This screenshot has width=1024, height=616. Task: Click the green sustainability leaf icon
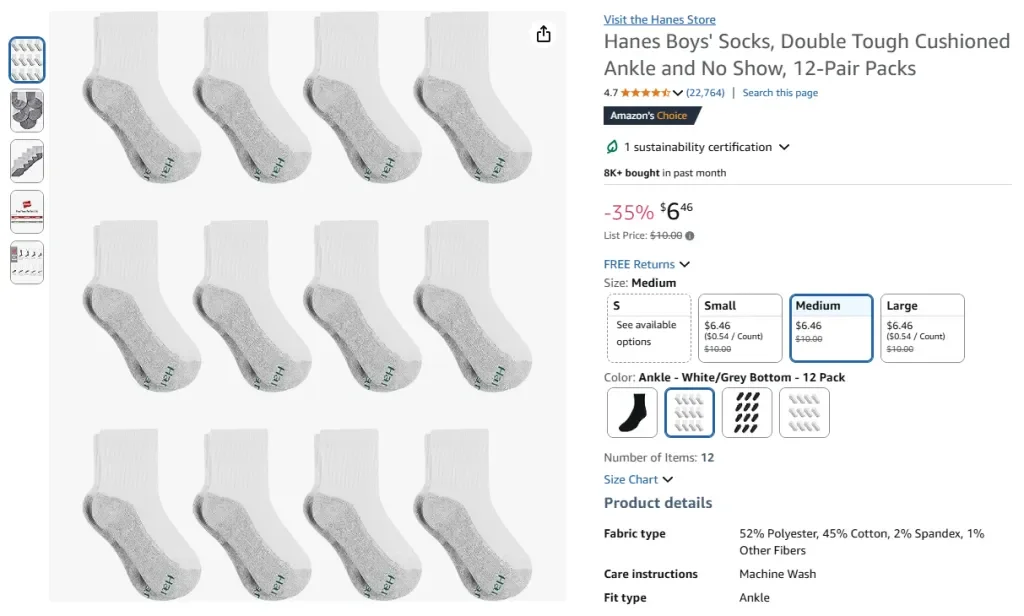point(611,147)
